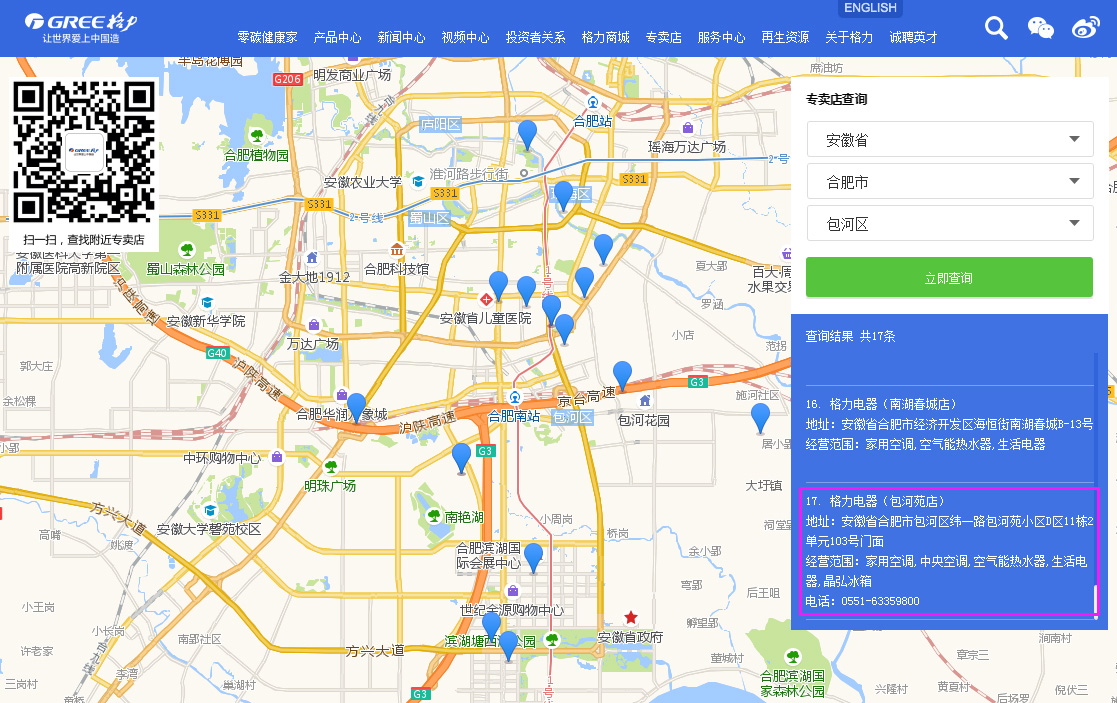Click 南艳湖 park icon

(x=433, y=516)
